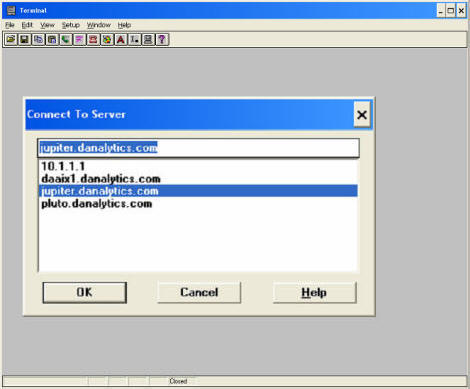Click the Save floppy disk icon
This screenshot has height=389, width=470.
point(24,40)
